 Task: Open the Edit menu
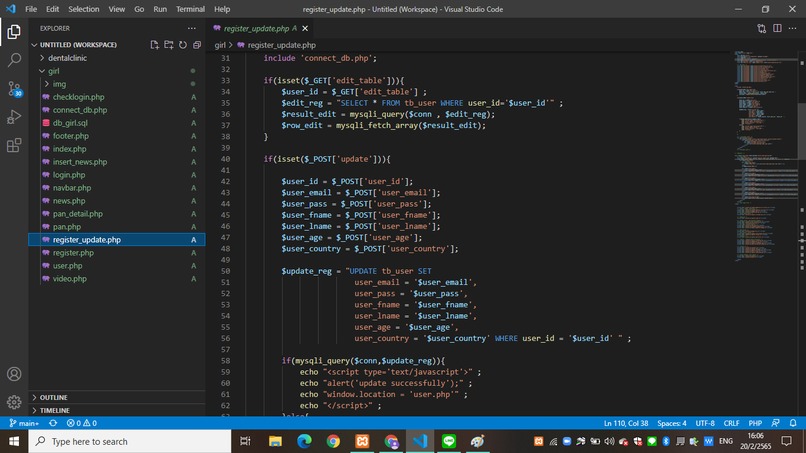[52, 9]
